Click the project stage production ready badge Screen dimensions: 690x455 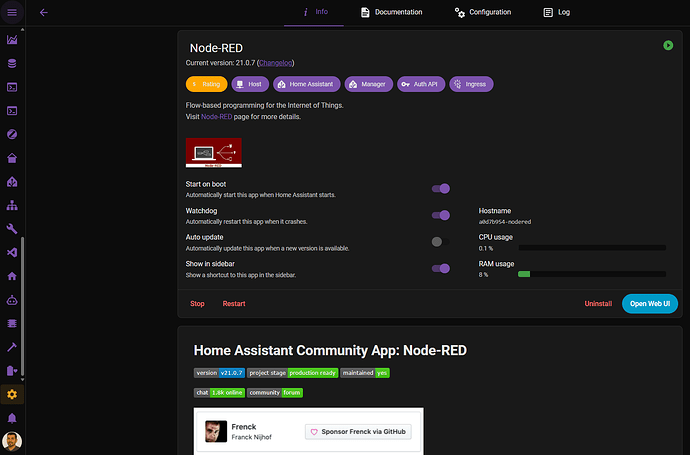pos(292,373)
